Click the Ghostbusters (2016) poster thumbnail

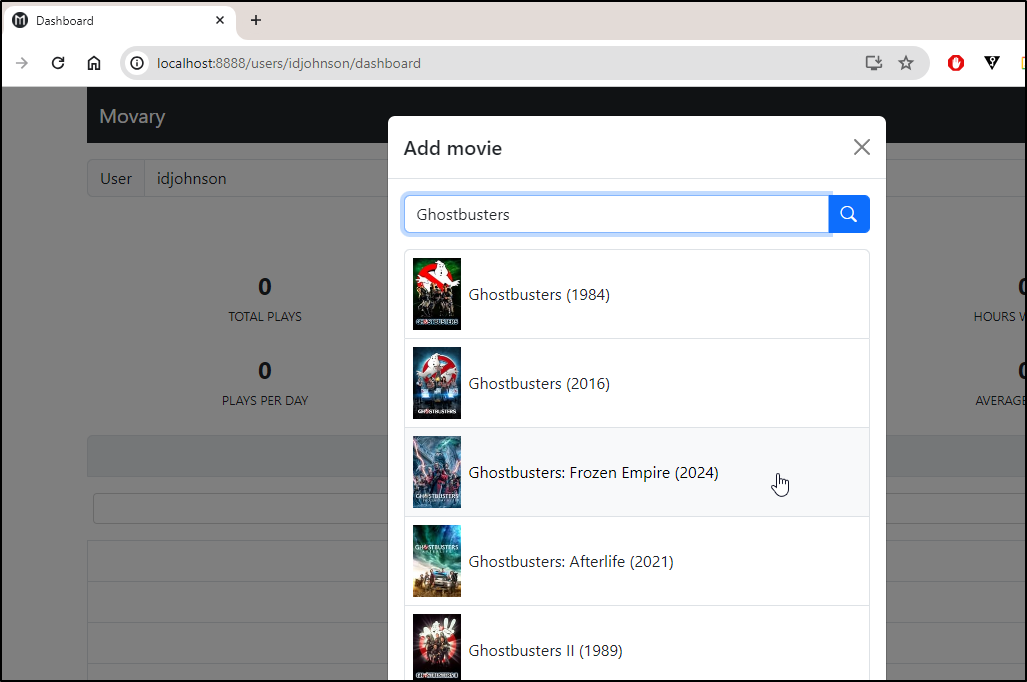click(x=437, y=383)
